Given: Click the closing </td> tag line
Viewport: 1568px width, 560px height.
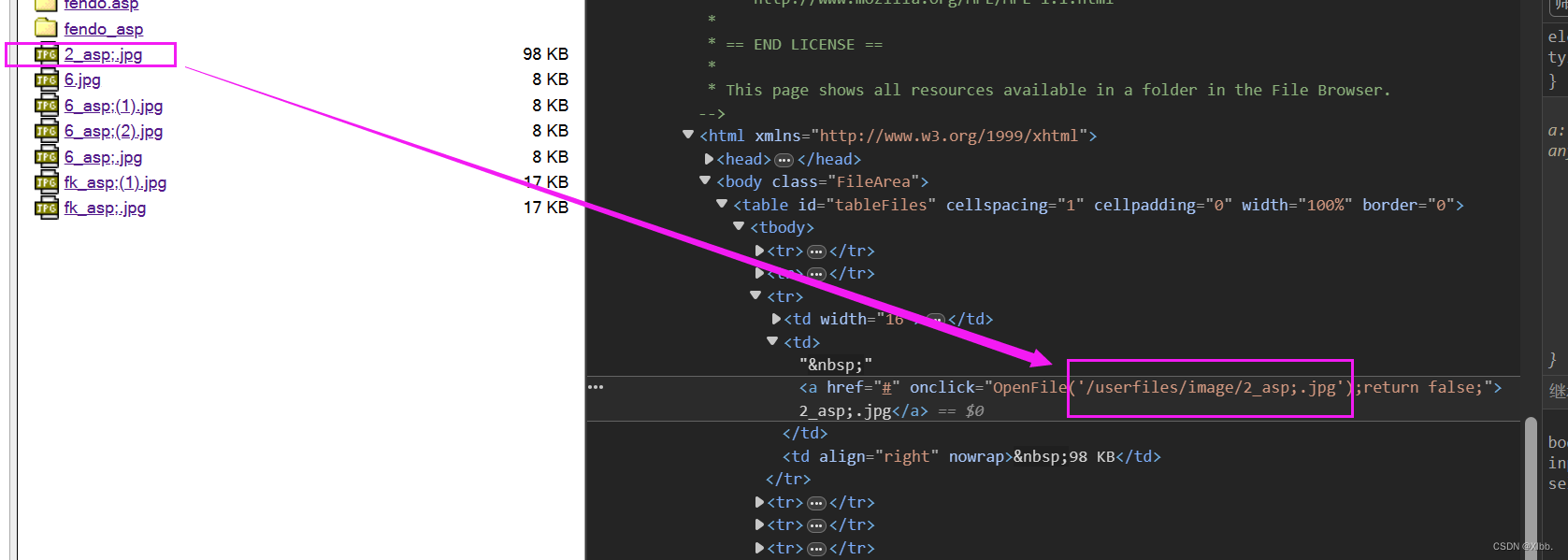Looking at the screenshot, I should (805, 433).
